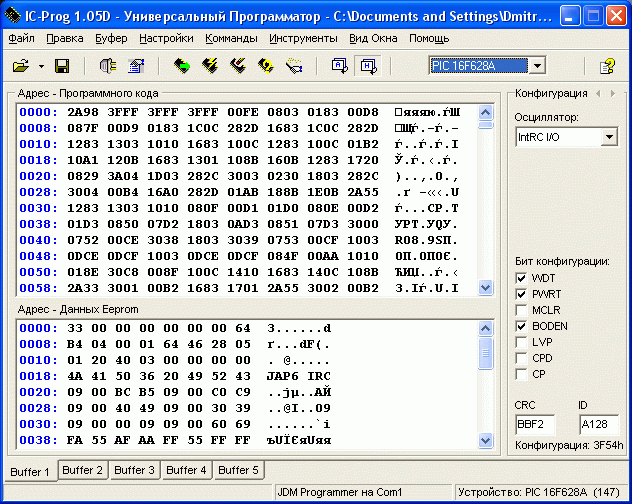Open hardware settings chip icon
Image resolution: width=632 pixels, height=504 pixels.
point(109,66)
